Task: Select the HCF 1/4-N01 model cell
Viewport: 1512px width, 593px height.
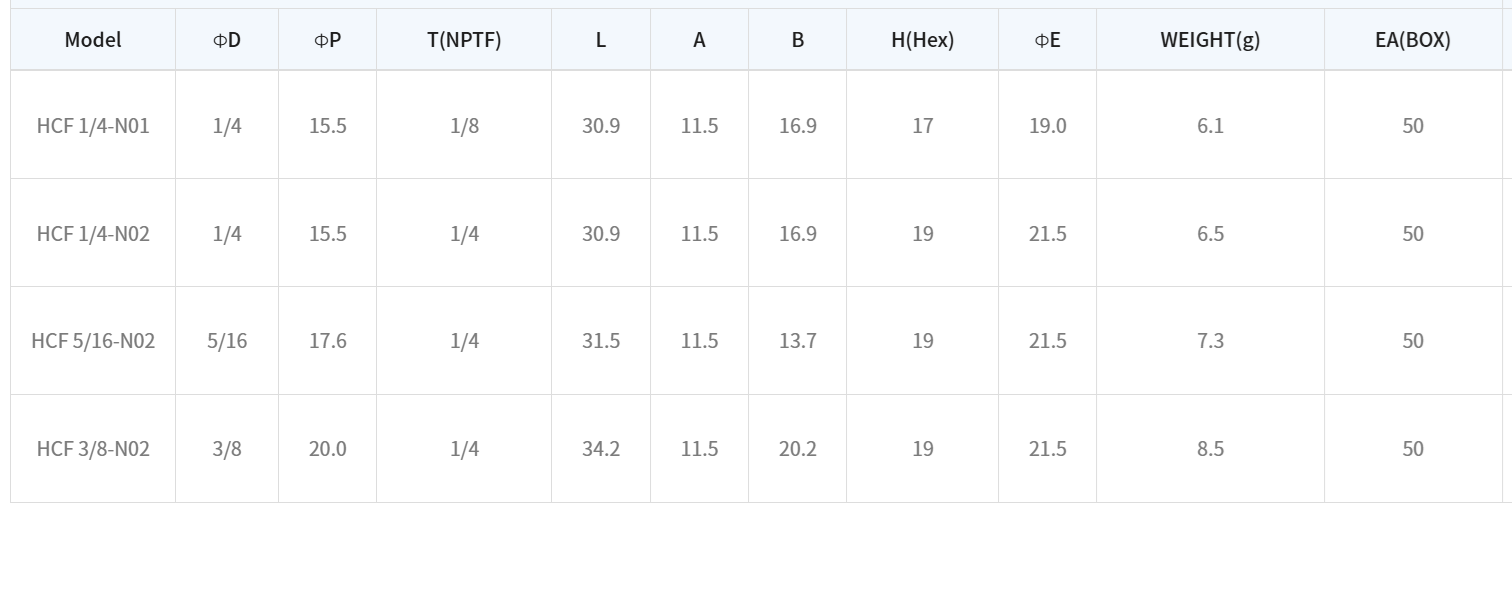Action: [x=93, y=126]
